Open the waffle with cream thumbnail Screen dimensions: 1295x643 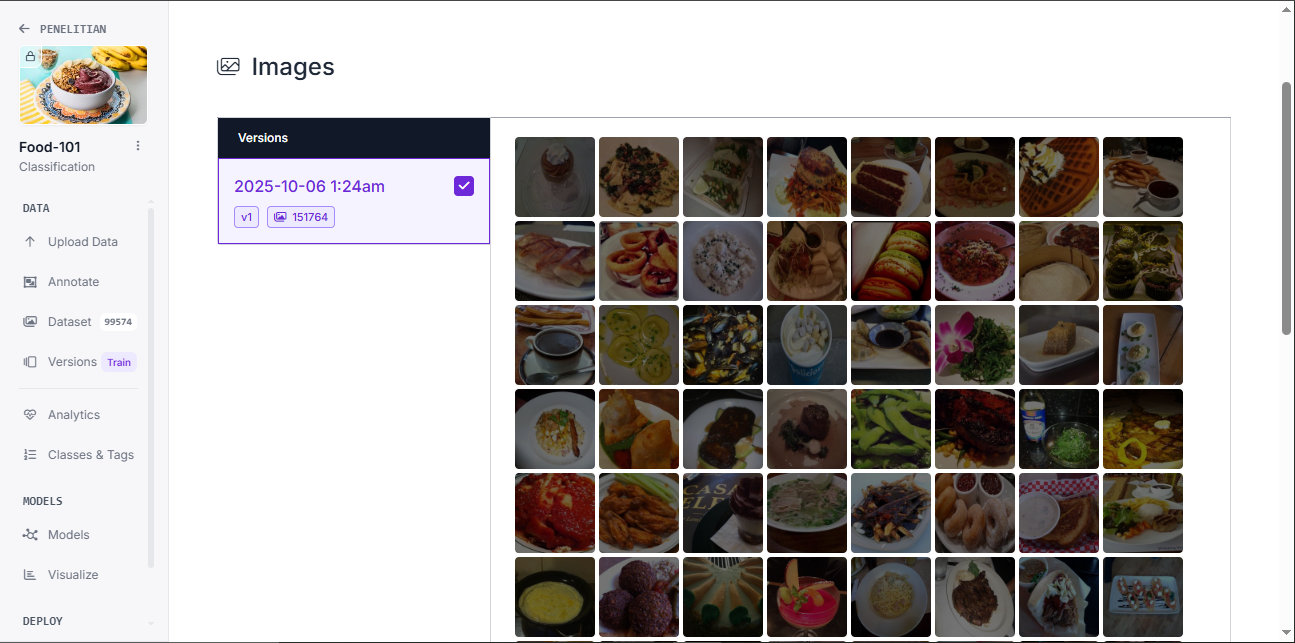click(1059, 177)
